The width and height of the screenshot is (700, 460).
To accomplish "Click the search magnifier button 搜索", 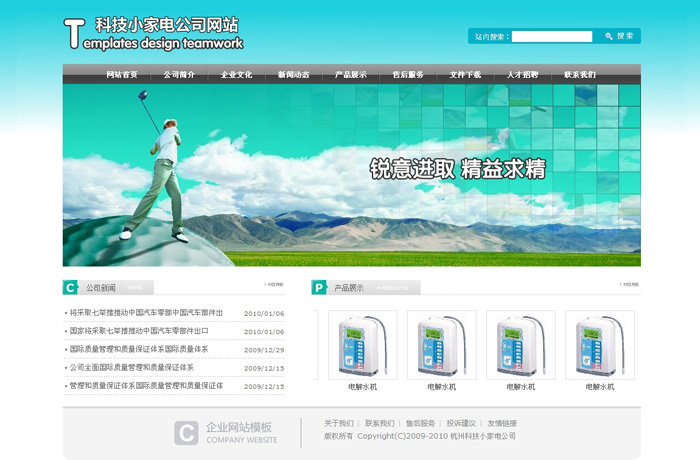I will coord(619,36).
